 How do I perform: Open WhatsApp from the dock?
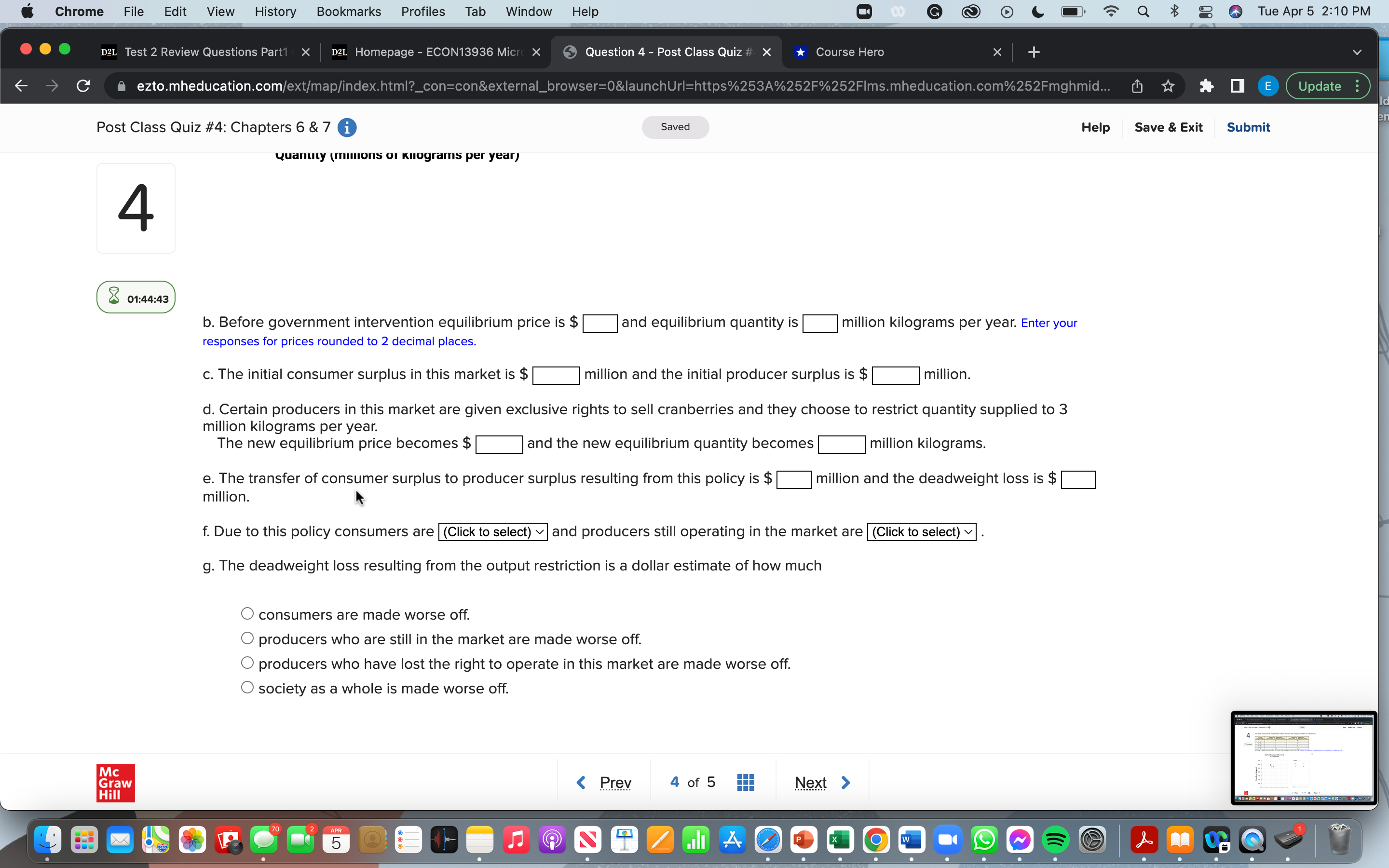pyautogui.click(x=984, y=839)
